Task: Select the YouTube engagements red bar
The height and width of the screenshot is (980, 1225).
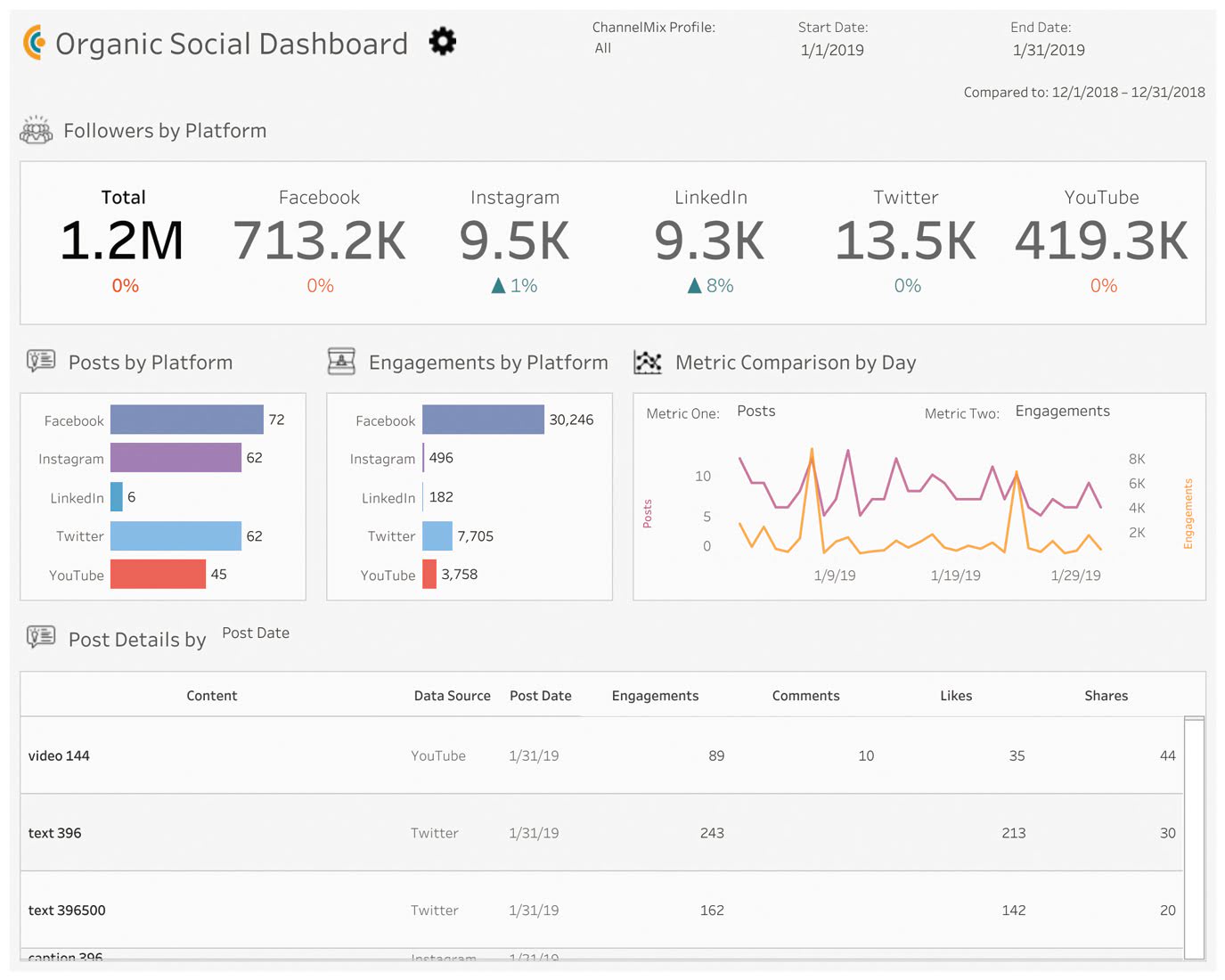Action: pyautogui.click(x=429, y=575)
